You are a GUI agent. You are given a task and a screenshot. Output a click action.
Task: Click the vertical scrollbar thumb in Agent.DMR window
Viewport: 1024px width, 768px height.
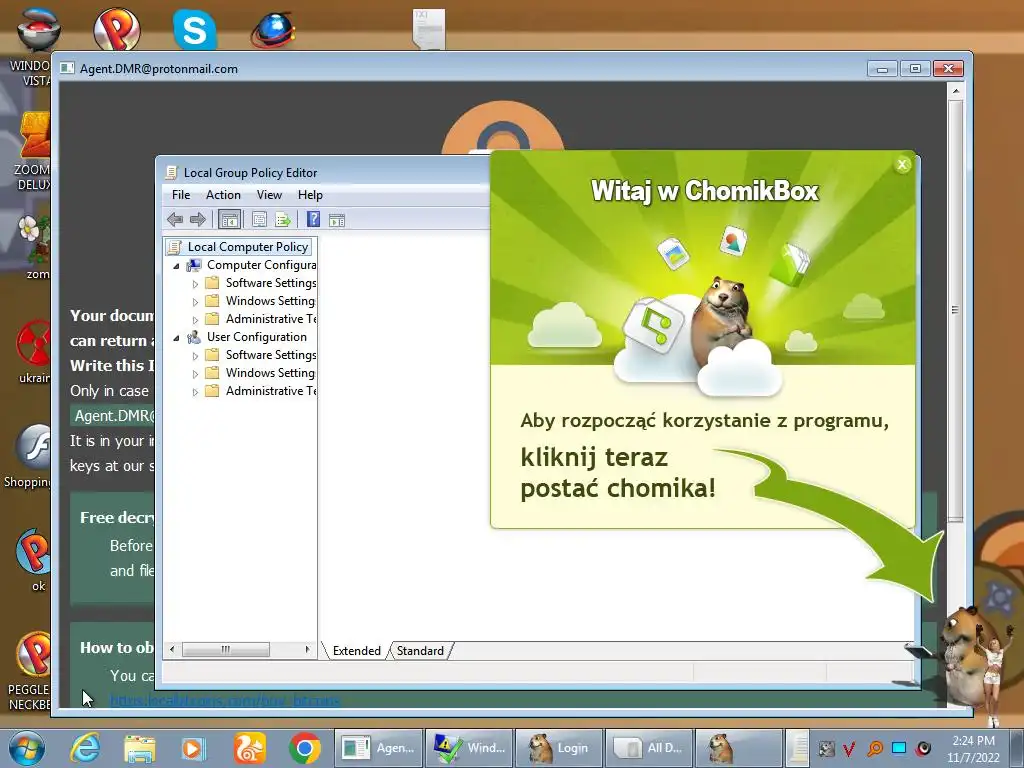(955, 310)
